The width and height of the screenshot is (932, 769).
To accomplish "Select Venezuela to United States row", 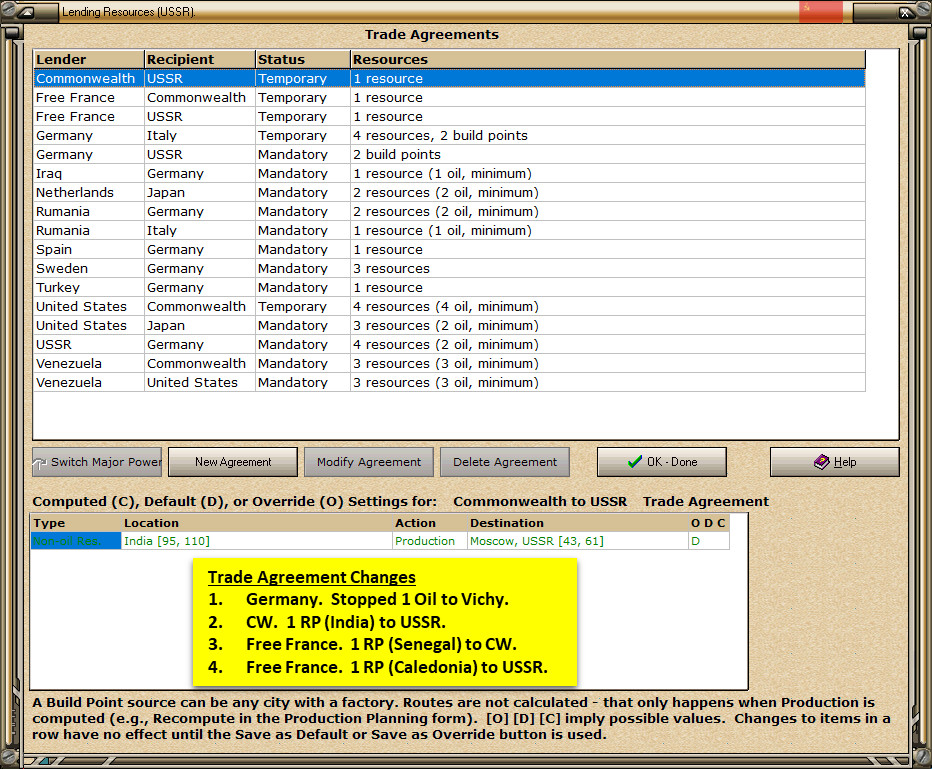I will (x=449, y=383).
